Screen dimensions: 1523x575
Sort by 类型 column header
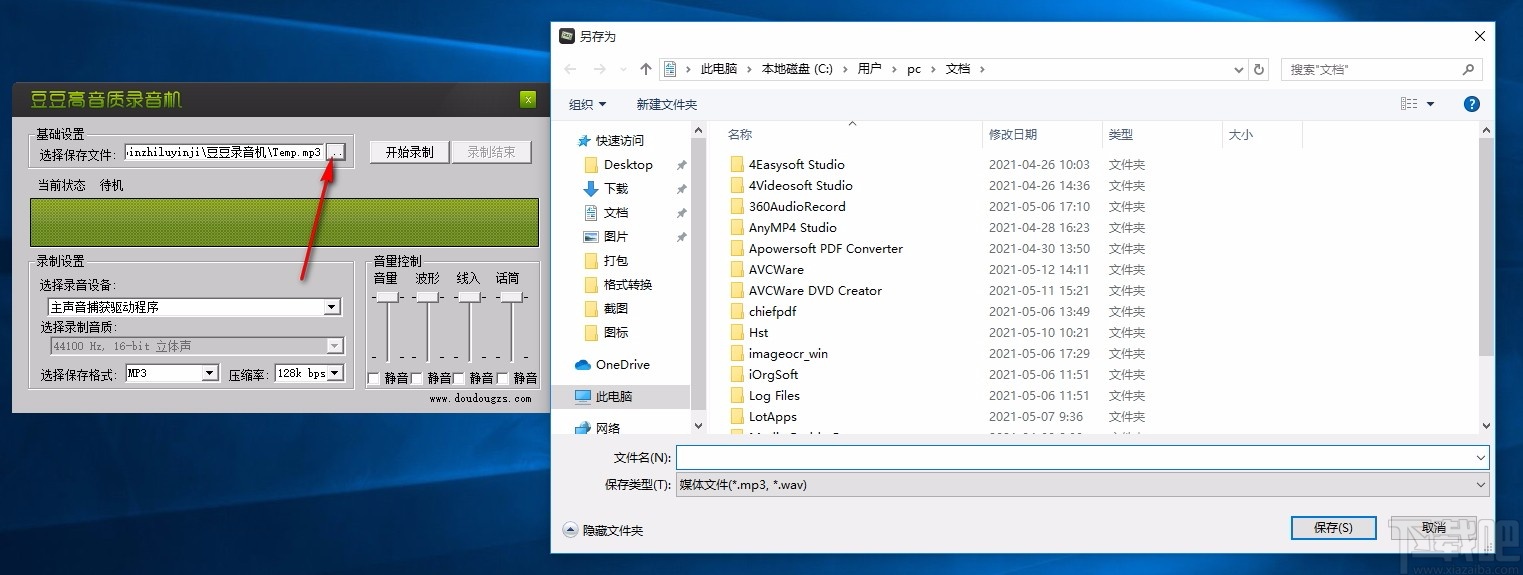[1121, 134]
